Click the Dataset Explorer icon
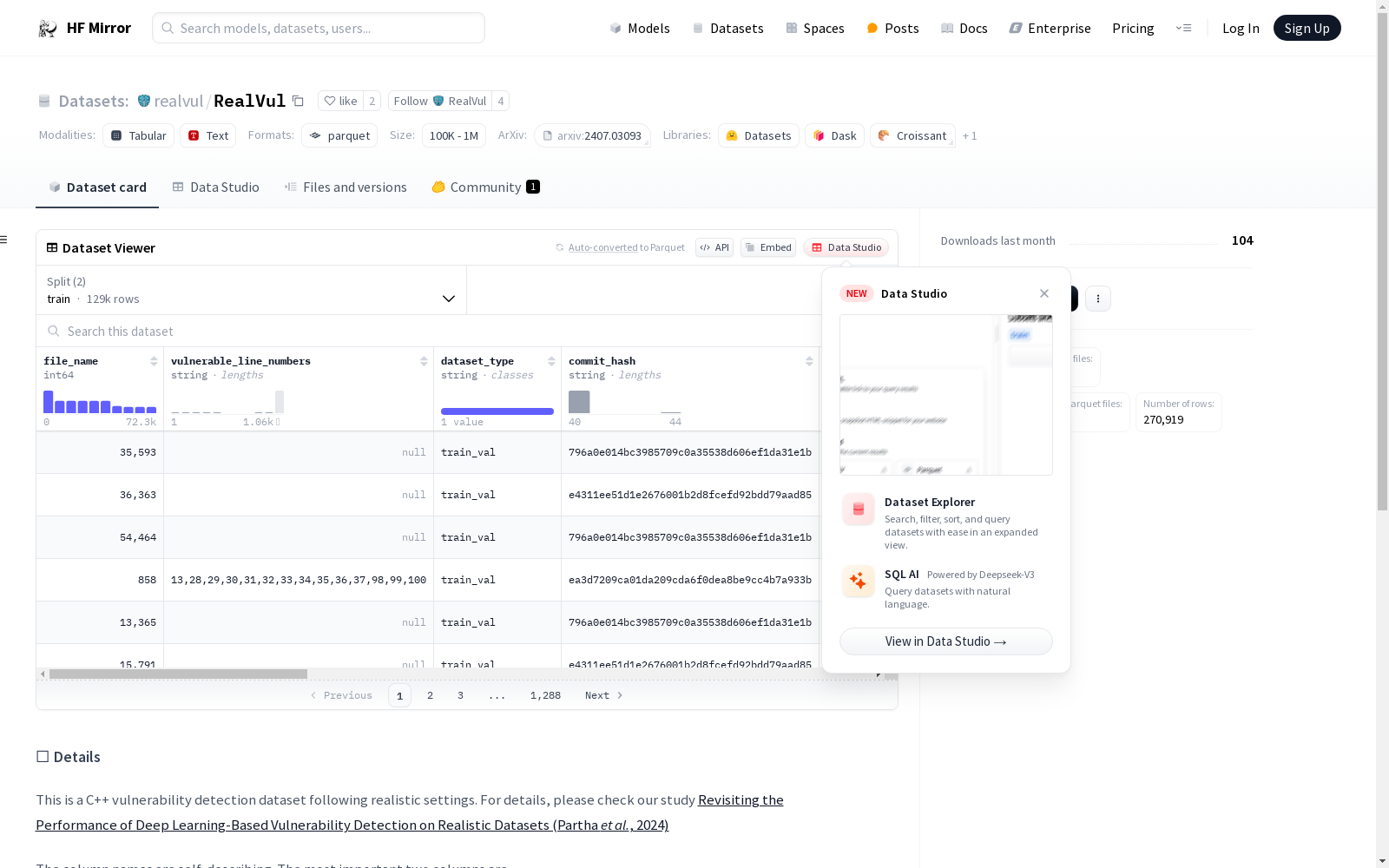Viewport: 1389px width, 868px height. click(859, 510)
